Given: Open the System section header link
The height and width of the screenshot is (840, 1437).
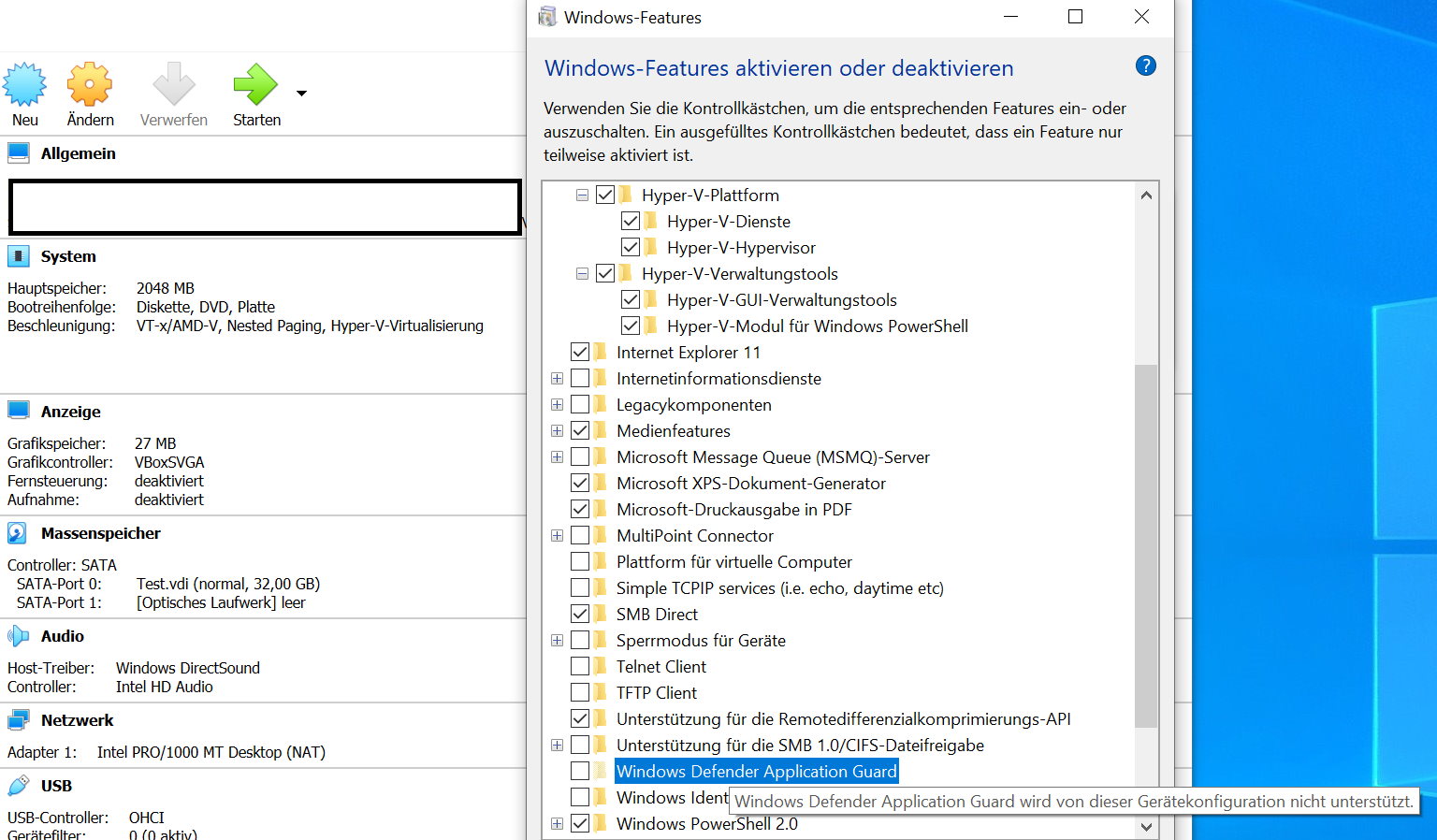Looking at the screenshot, I should click(68, 256).
